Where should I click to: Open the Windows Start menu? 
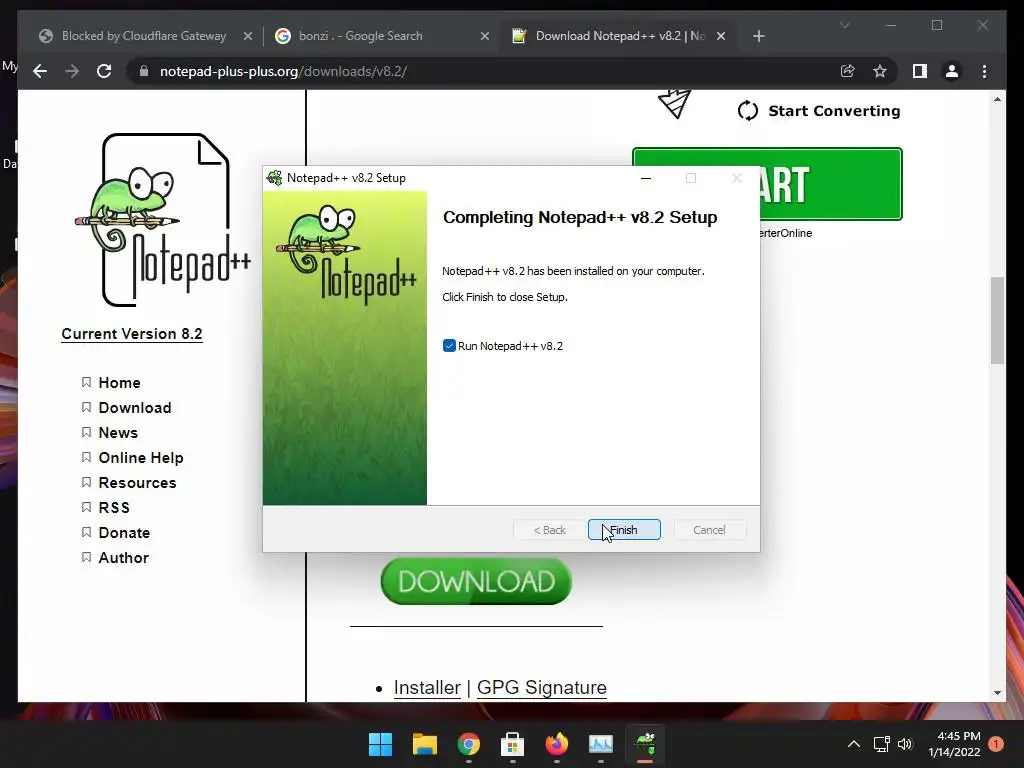pyautogui.click(x=380, y=744)
